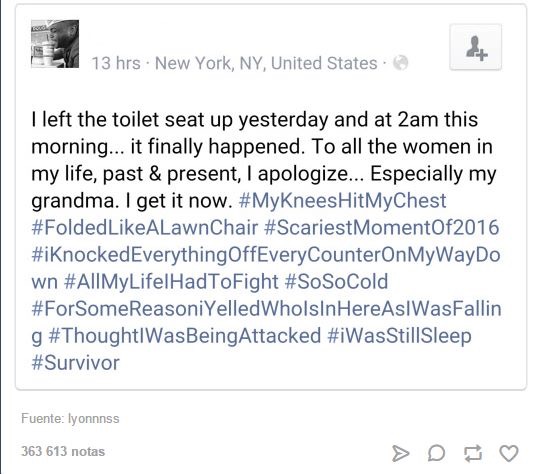
Task: Open hashtag #ThoughtIWasBeingAttacked
Action: click(x=185, y=336)
